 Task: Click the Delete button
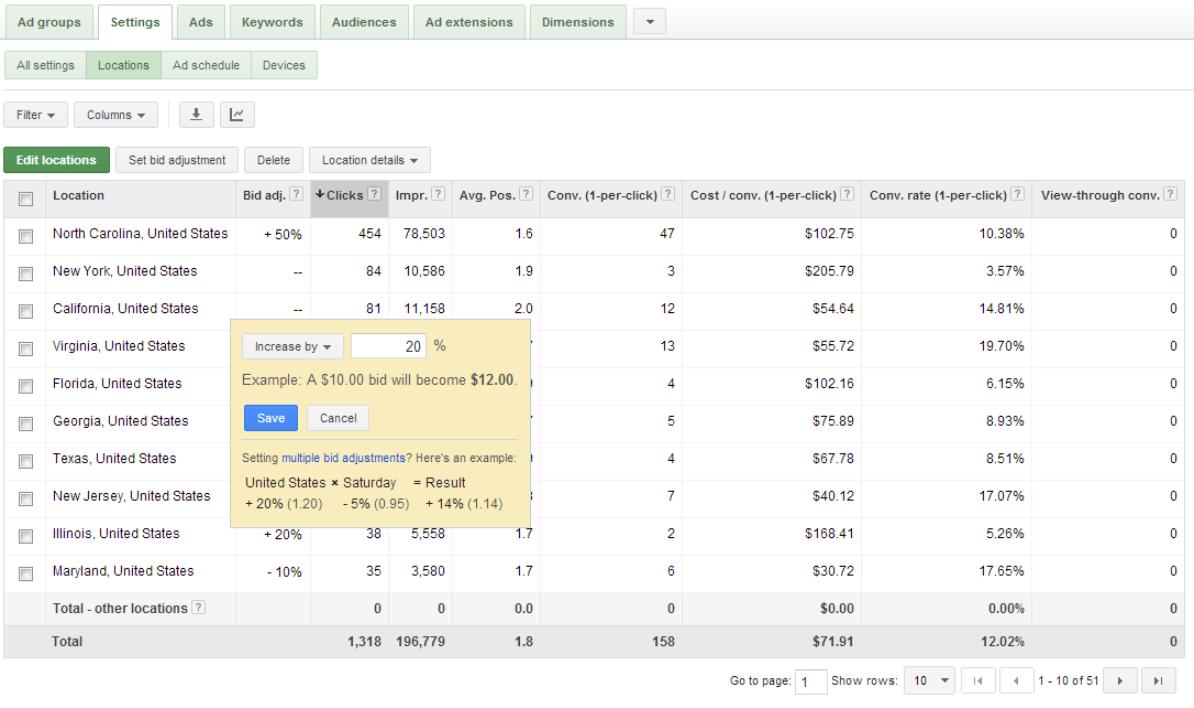(x=273, y=160)
